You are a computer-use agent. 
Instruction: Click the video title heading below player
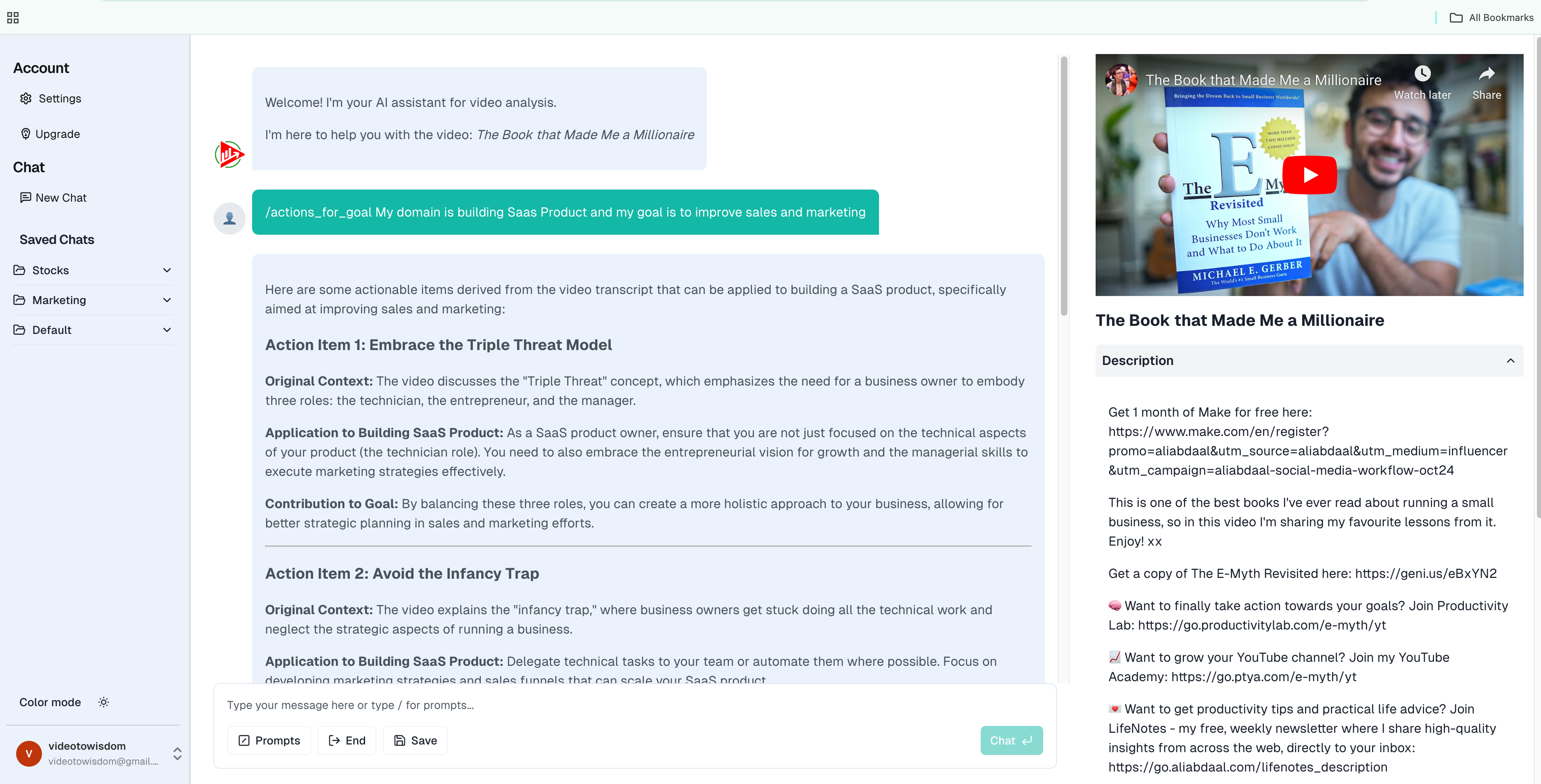point(1240,321)
